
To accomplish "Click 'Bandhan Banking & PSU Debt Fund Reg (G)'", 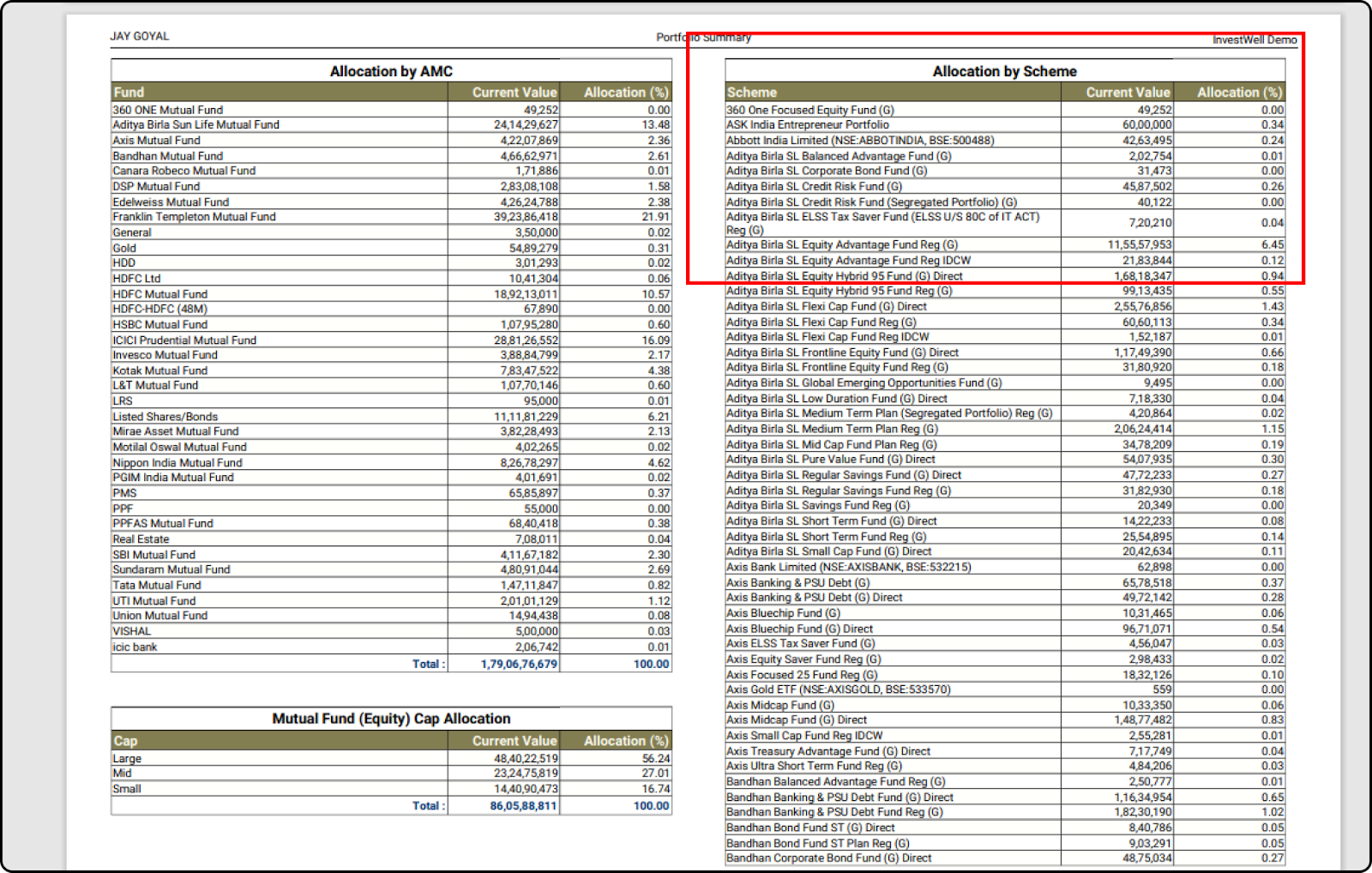I will coord(1005,811).
